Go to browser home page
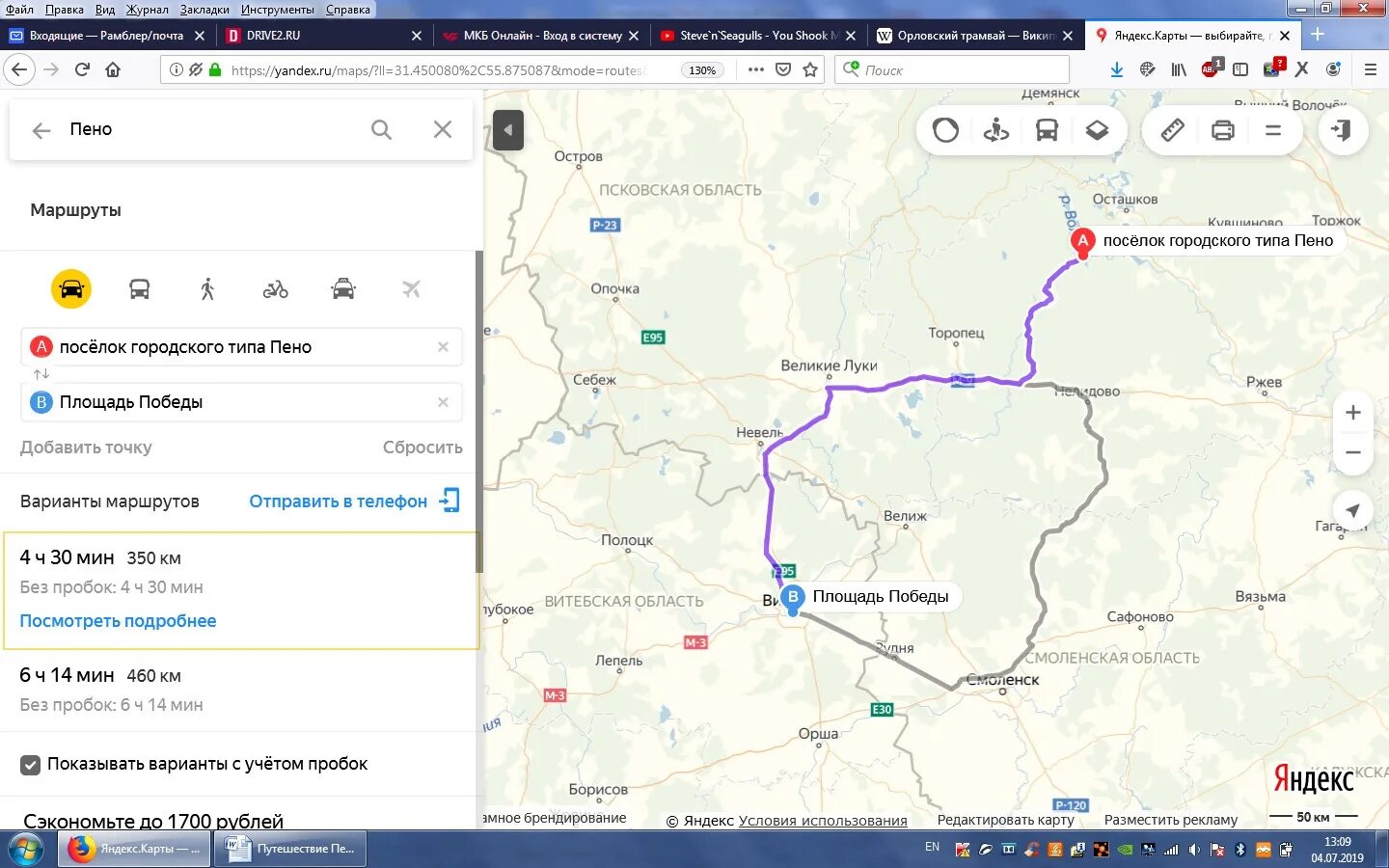1389x868 pixels. pos(113,69)
